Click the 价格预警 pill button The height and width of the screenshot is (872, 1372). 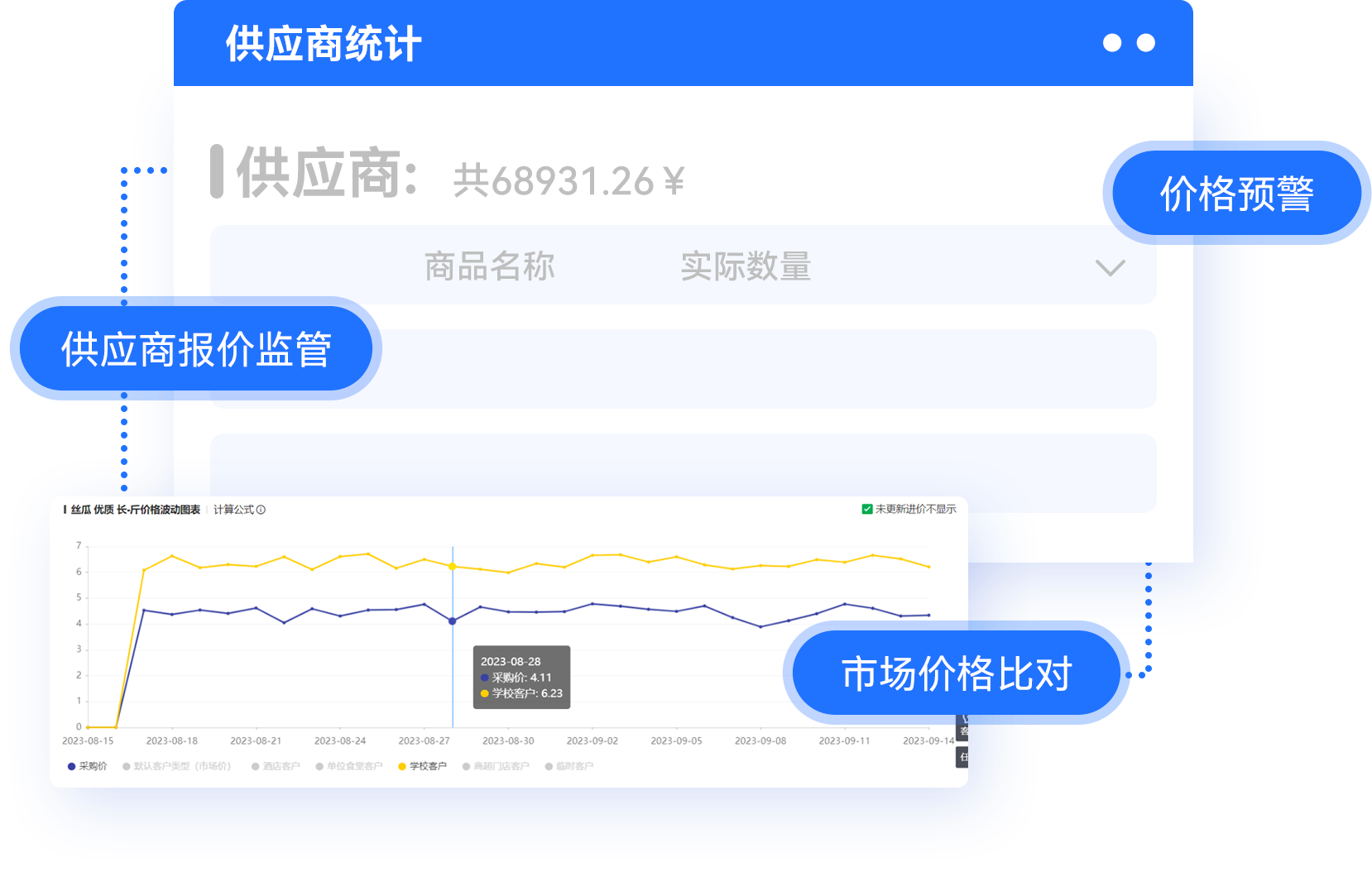1236,194
